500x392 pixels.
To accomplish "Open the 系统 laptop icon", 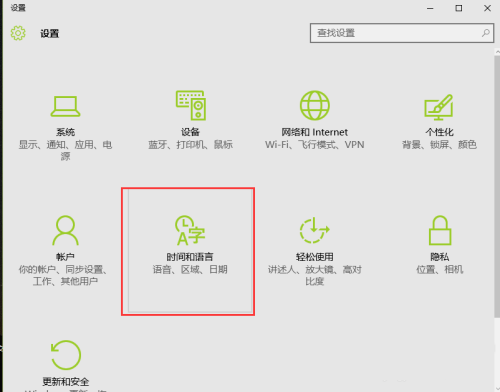I will click(65, 106).
